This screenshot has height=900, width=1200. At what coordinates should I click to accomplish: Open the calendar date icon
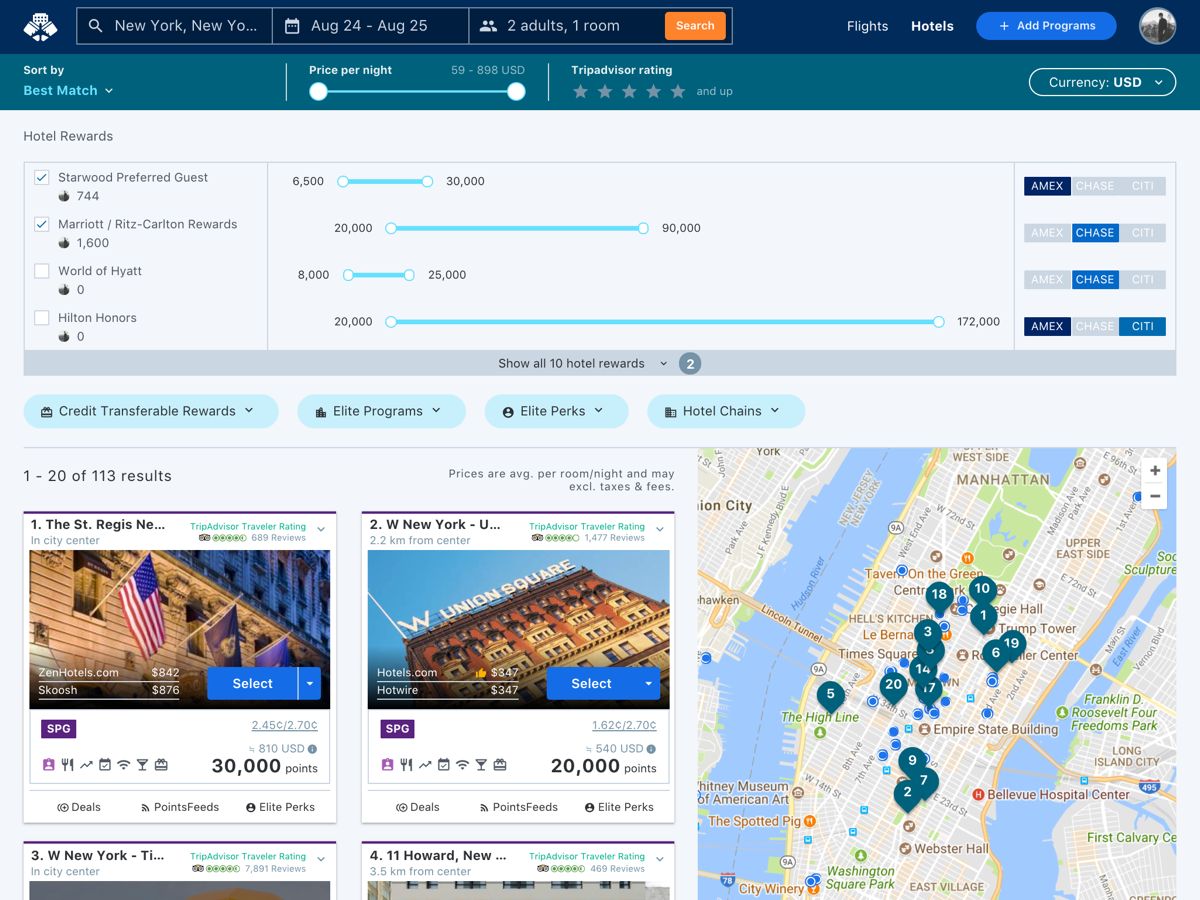click(x=292, y=26)
